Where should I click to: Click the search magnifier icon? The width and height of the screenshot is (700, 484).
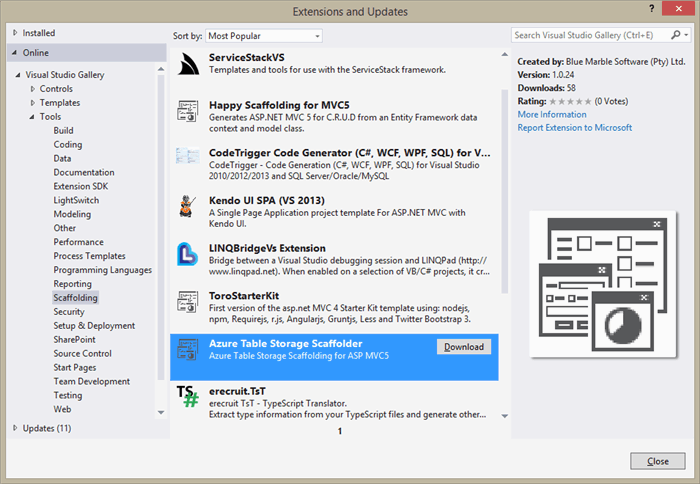pyautogui.click(x=675, y=35)
